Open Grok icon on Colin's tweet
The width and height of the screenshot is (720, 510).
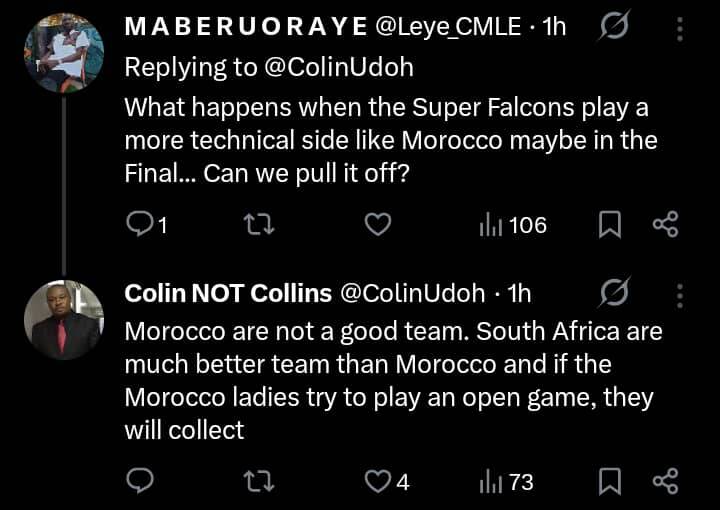(x=612, y=293)
